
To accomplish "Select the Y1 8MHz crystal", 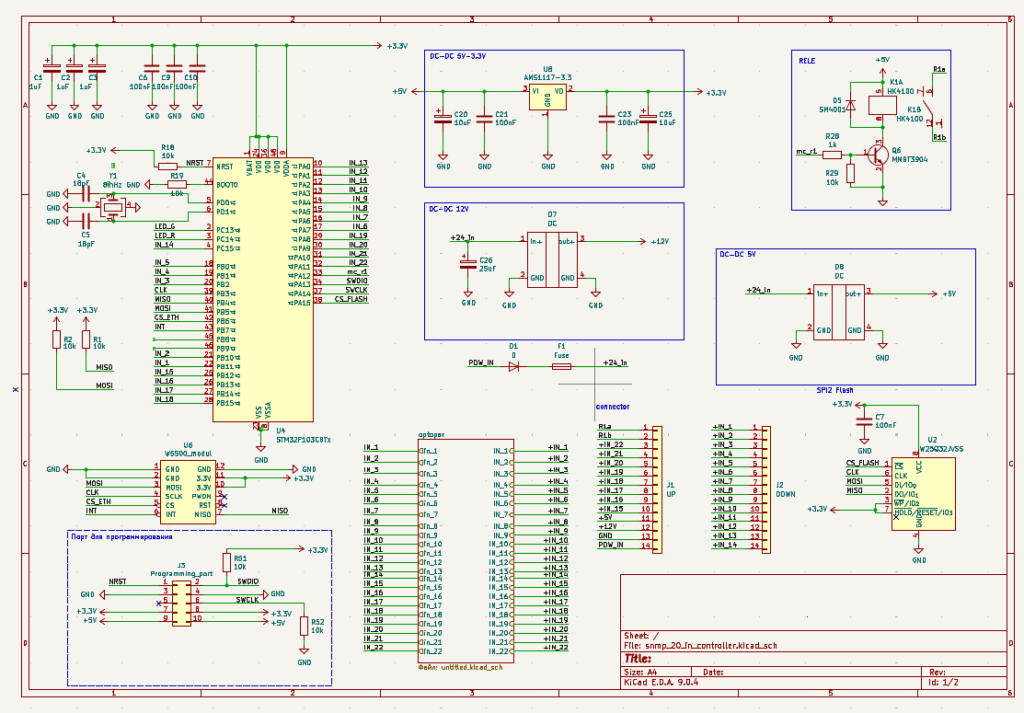I will pyautogui.click(x=109, y=206).
